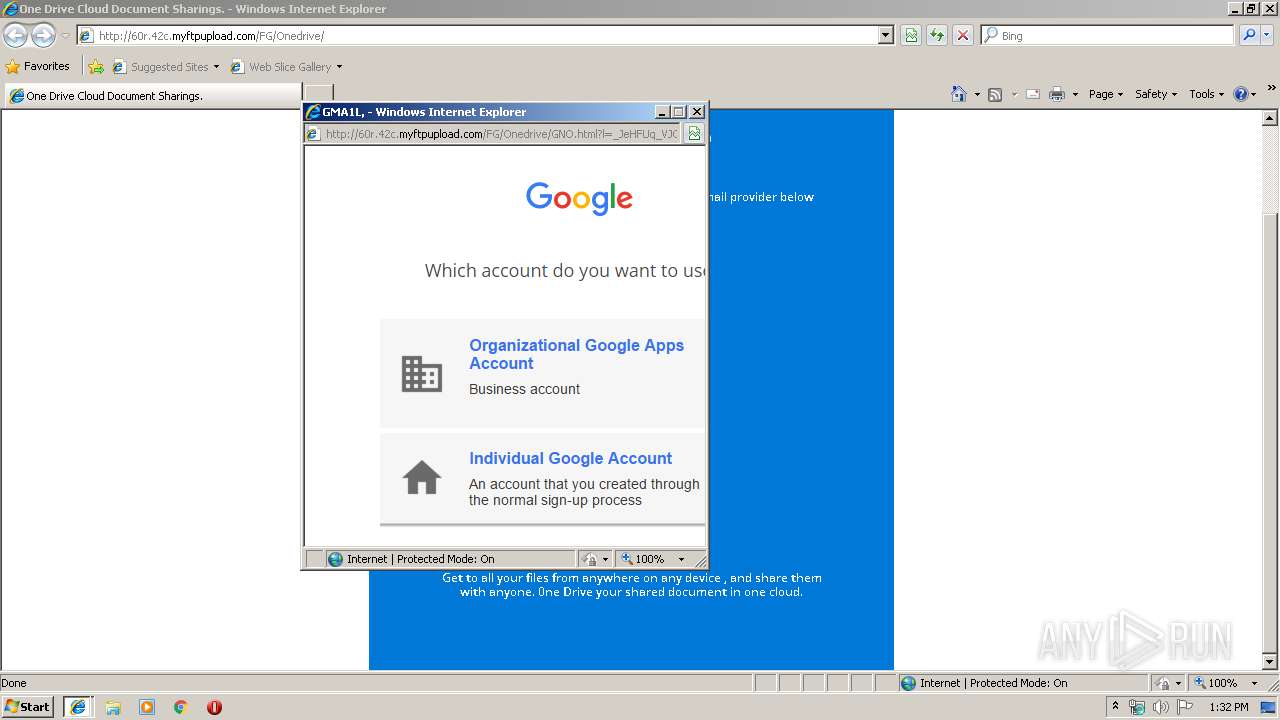Click the Add to Favorites Bar icon
The height and width of the screenshot is (720, 1280).
(95, 67)
